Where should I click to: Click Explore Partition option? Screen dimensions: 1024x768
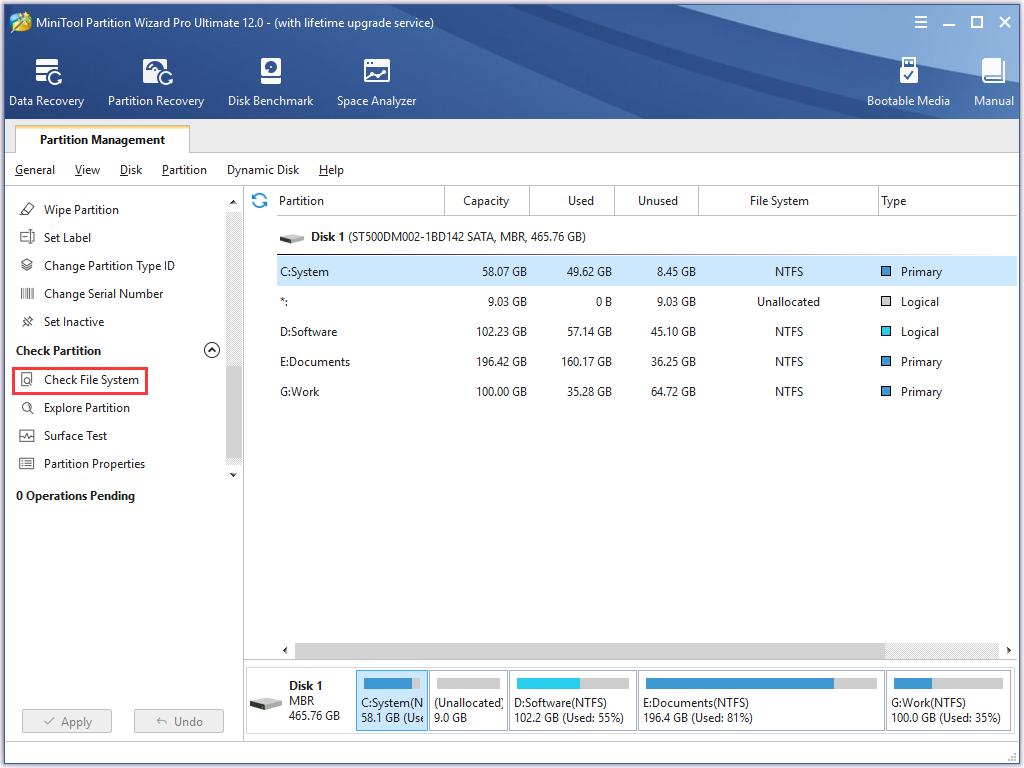[x=86, y=408]
